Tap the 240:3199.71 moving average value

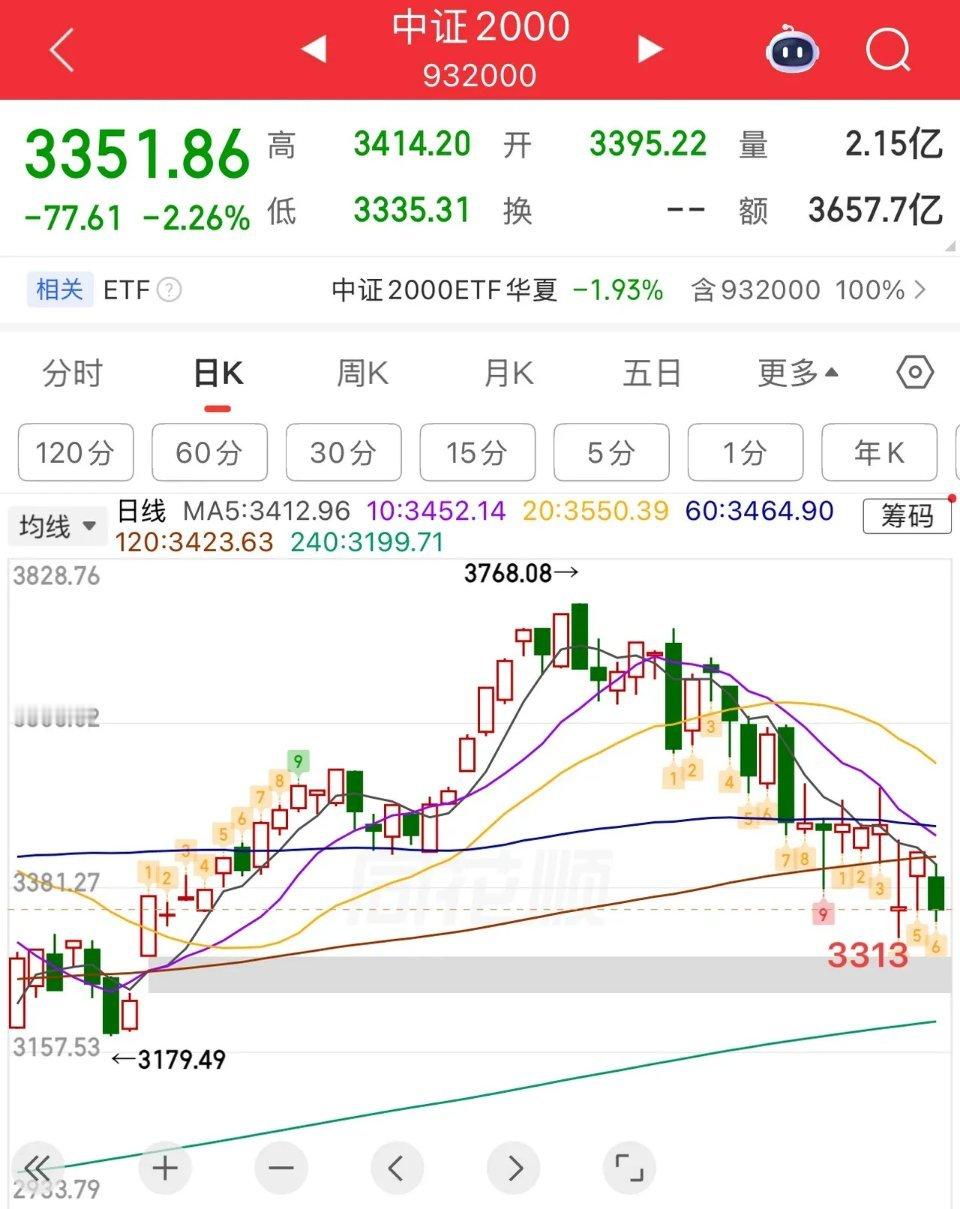pyautogui.click(x=367, y=542)
